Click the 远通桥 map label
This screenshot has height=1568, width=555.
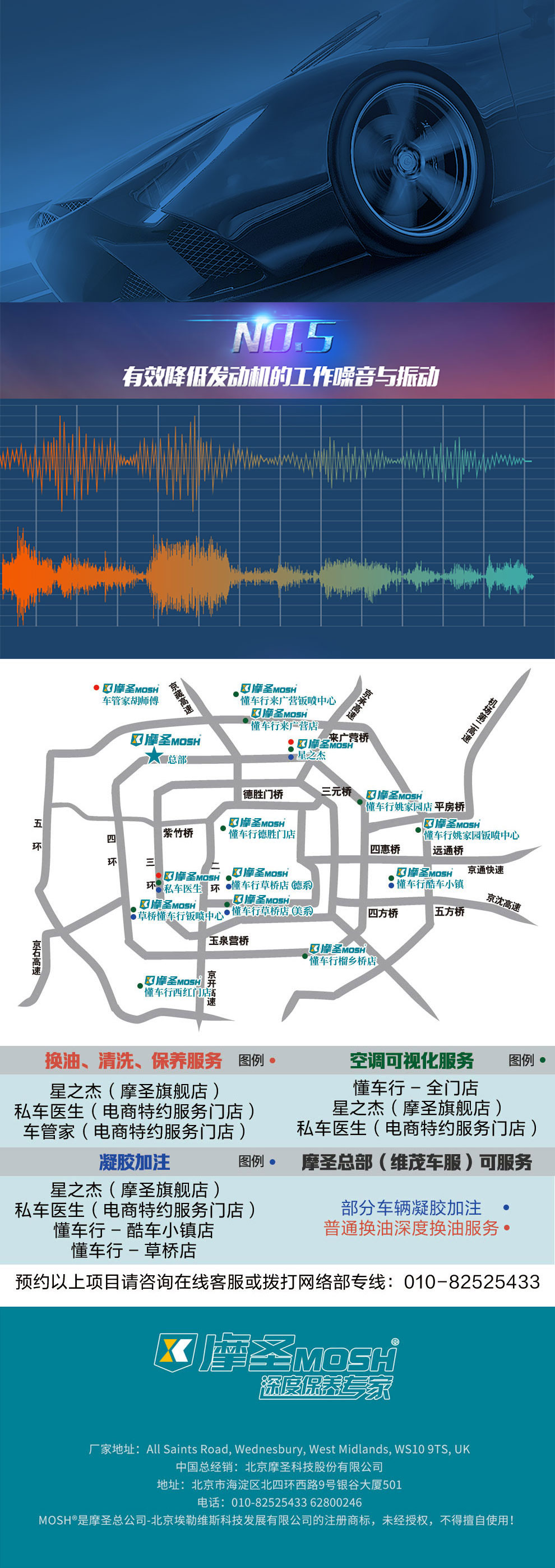click(x=448, y=850)
